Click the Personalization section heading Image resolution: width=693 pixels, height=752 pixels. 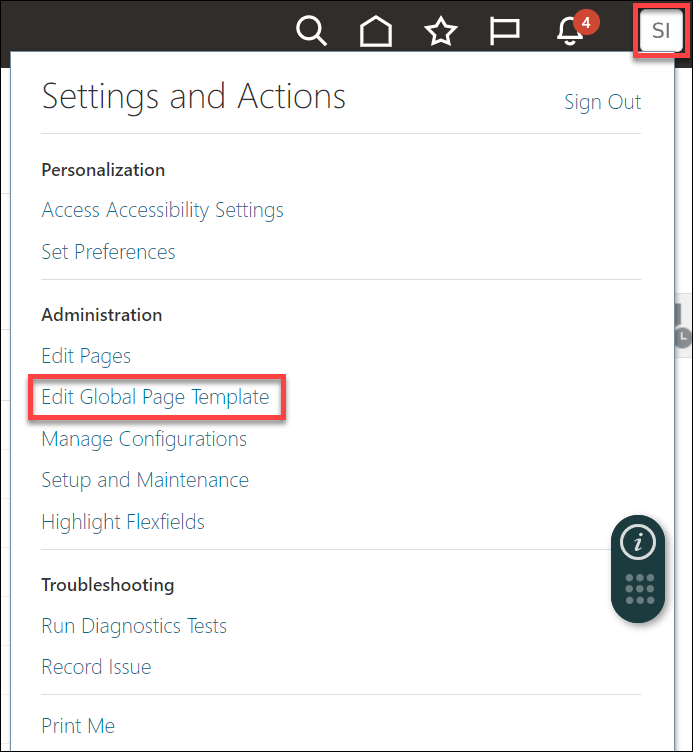[103, 170]
